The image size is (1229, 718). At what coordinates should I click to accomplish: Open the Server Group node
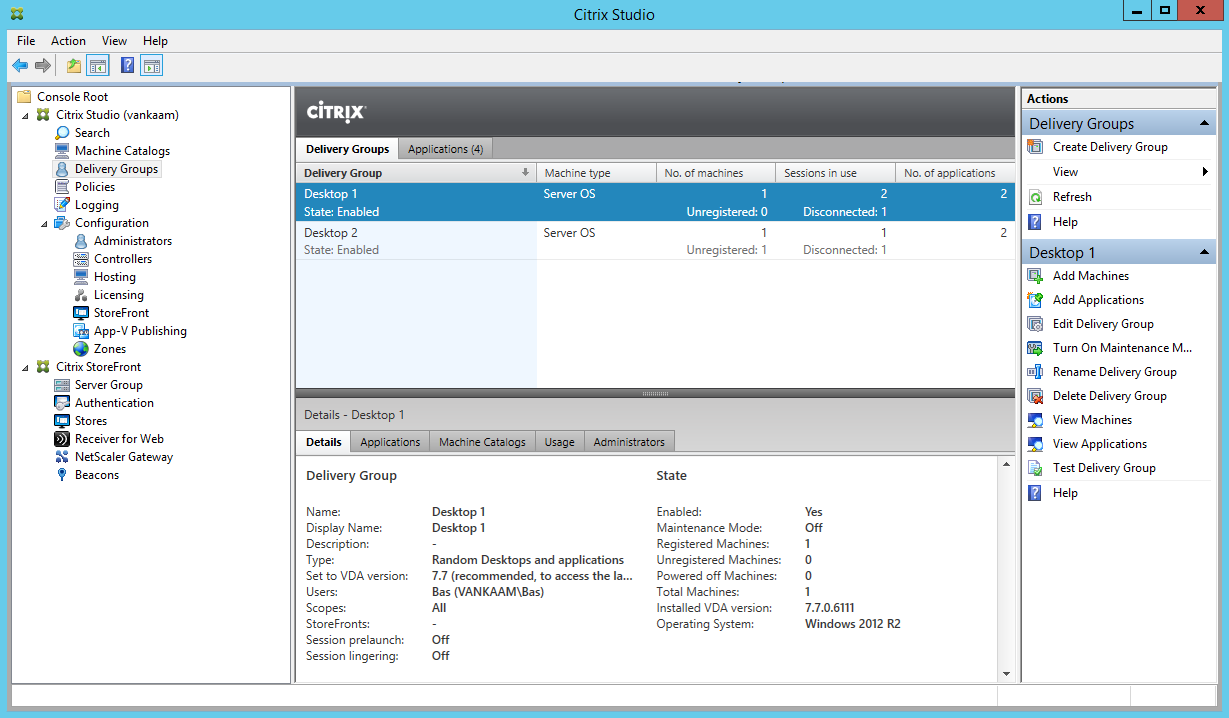109,385
